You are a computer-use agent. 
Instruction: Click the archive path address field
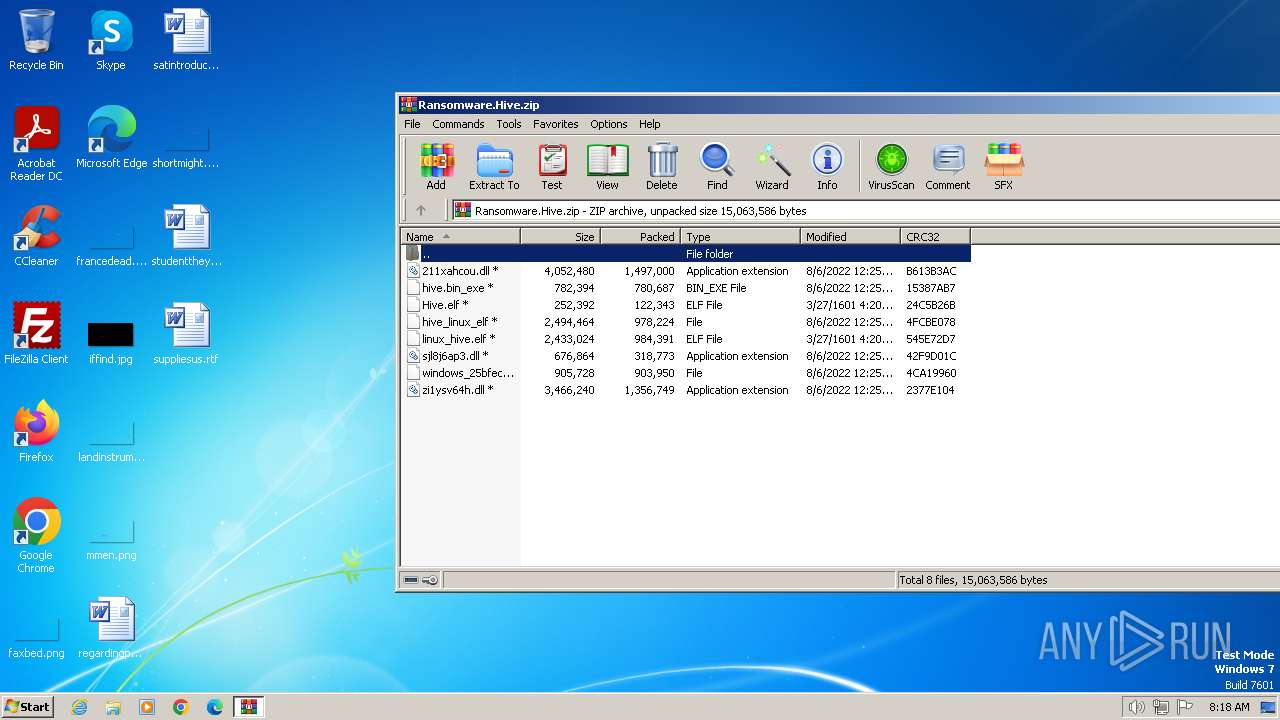point(865,211)
